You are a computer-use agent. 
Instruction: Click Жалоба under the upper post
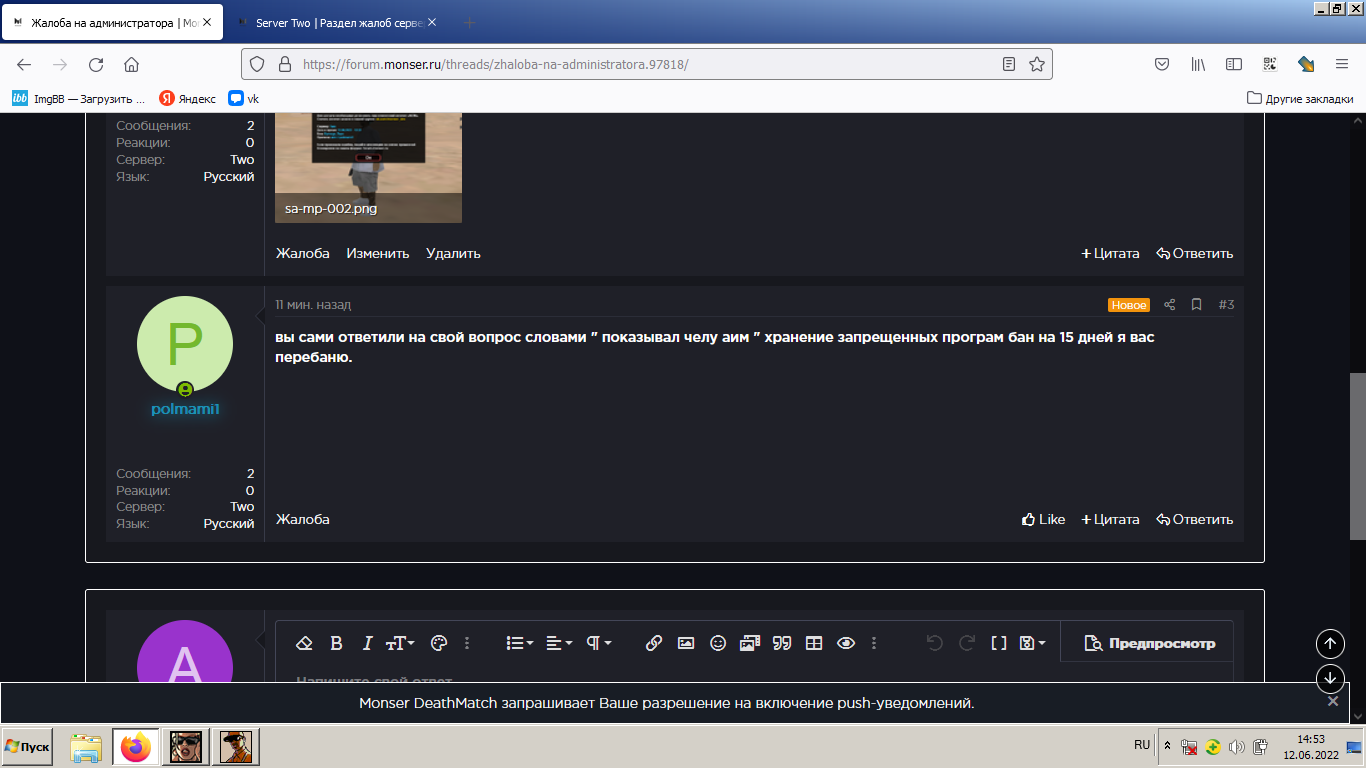(x=303, y=254)
